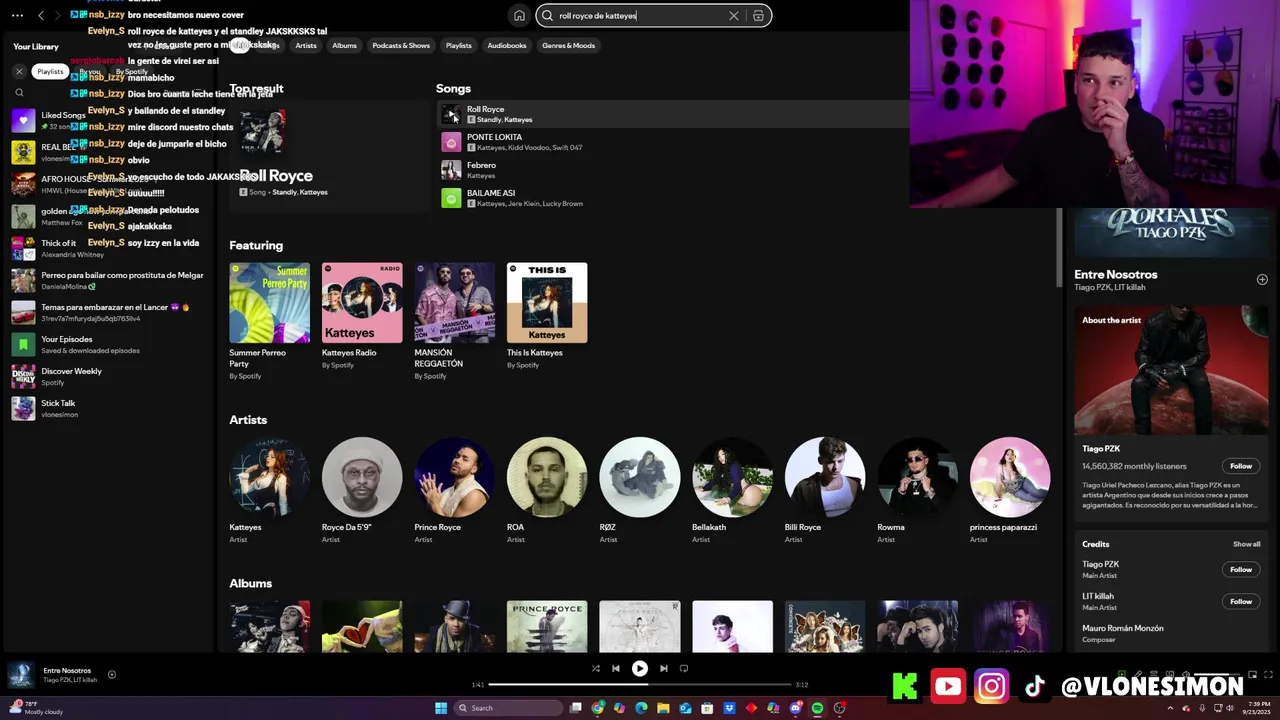Image resolution: width=1280 pixels, height=720 pixels.
Task: Open the Tiago PZK artist name in About section
Action: [x=1101, y=449]
